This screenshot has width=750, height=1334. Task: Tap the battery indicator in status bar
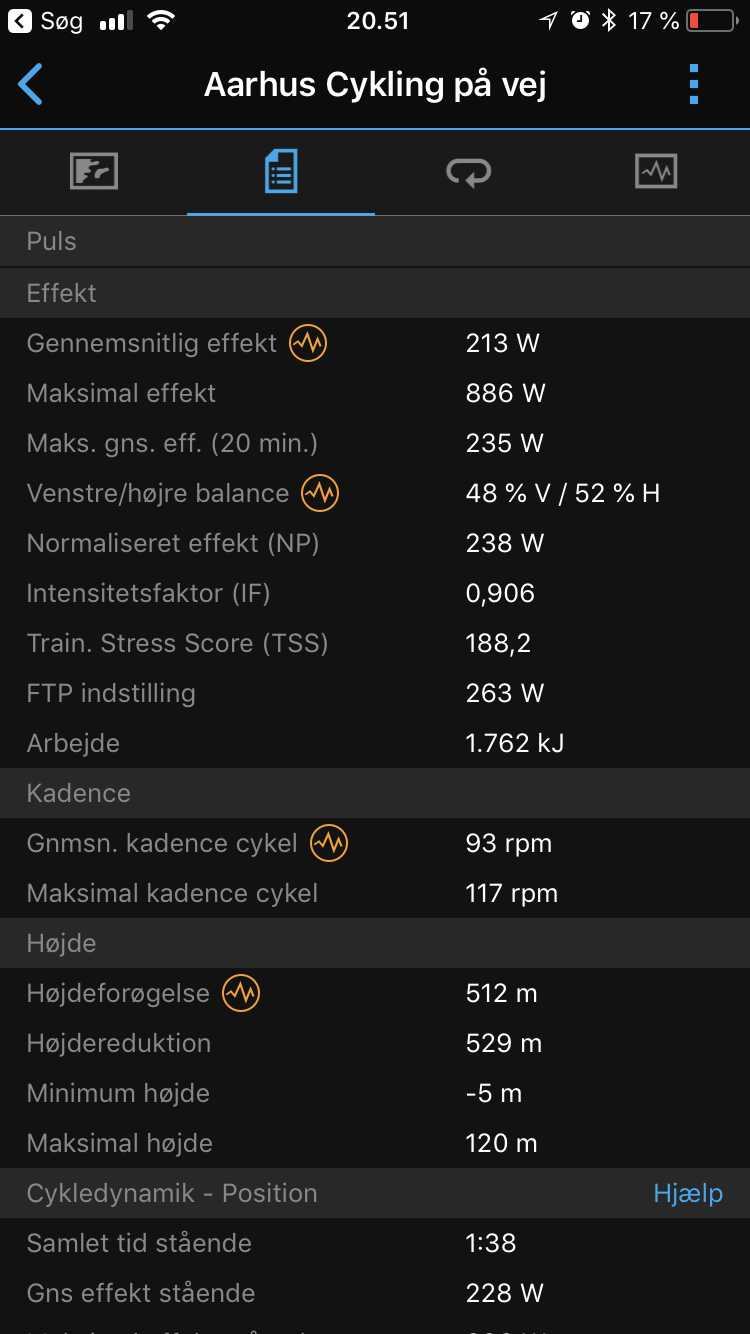[710, 21]
